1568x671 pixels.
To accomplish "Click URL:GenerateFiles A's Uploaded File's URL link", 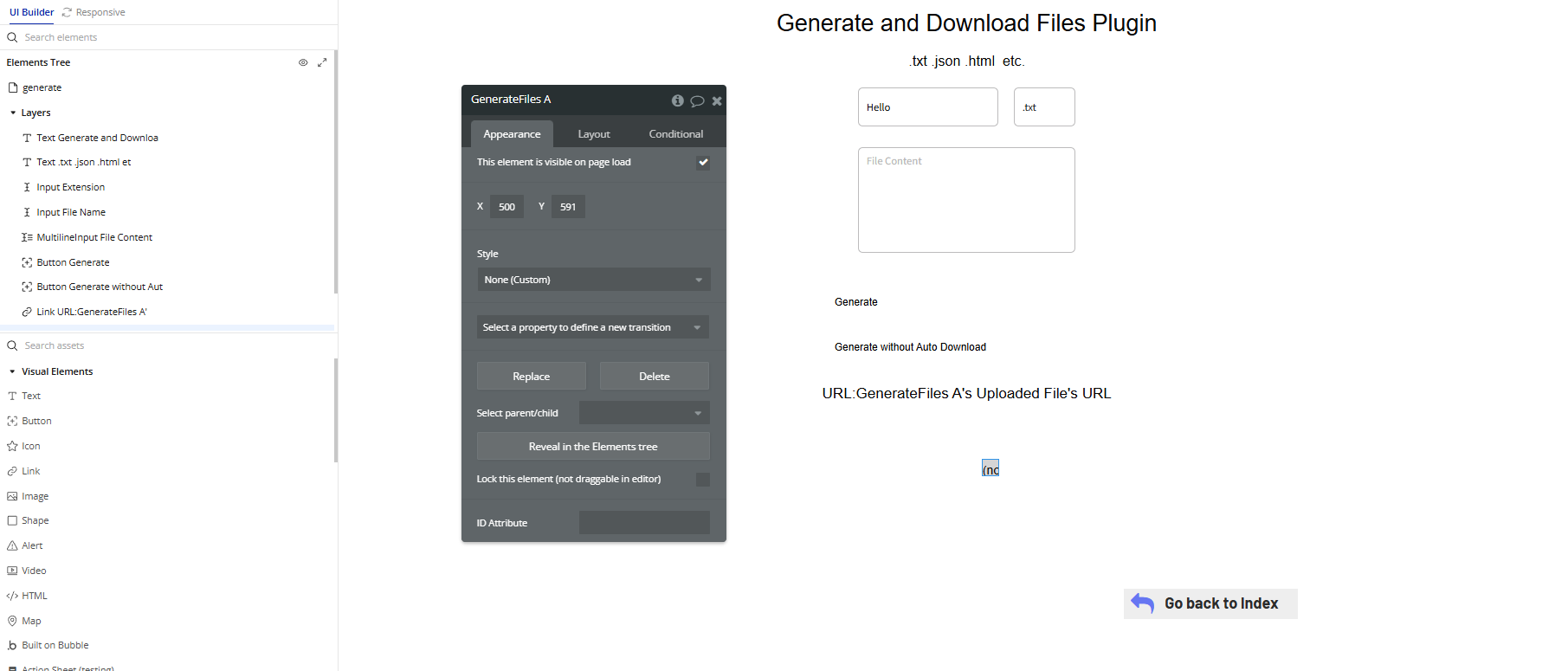I will tap(966, 393).
